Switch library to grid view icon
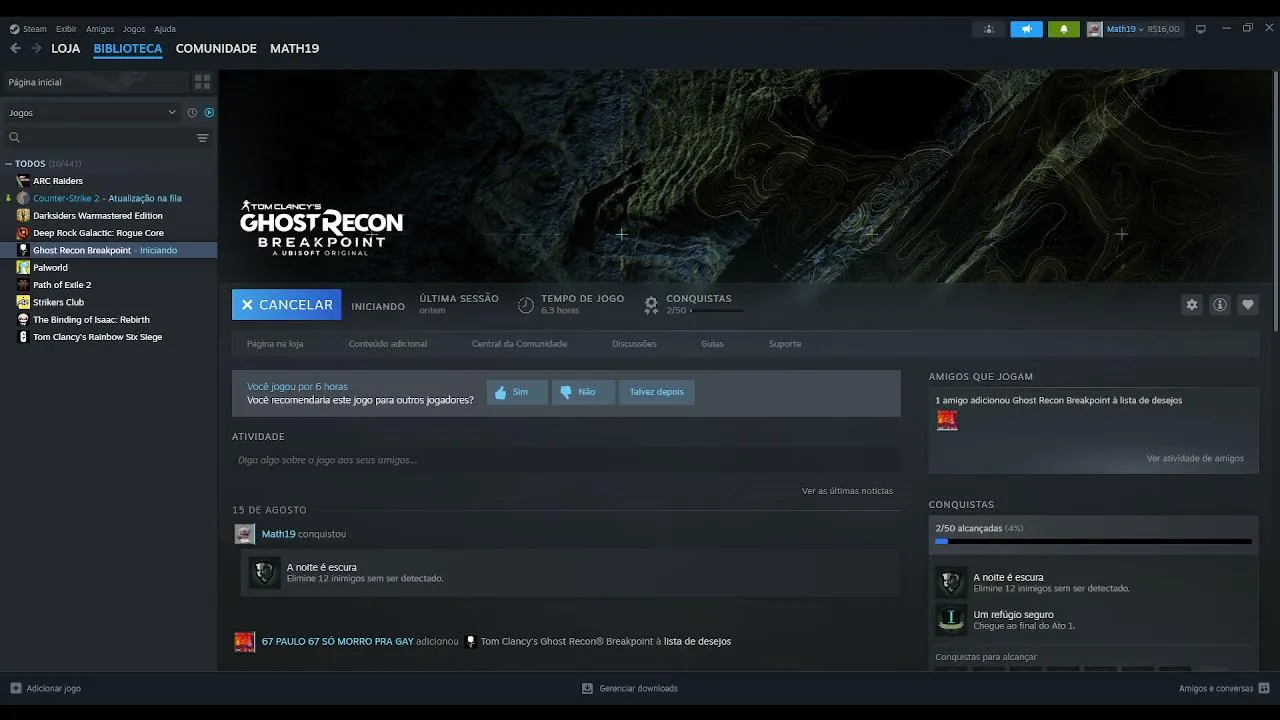Viewport: 1280px width, 720px height. point(202,82)
